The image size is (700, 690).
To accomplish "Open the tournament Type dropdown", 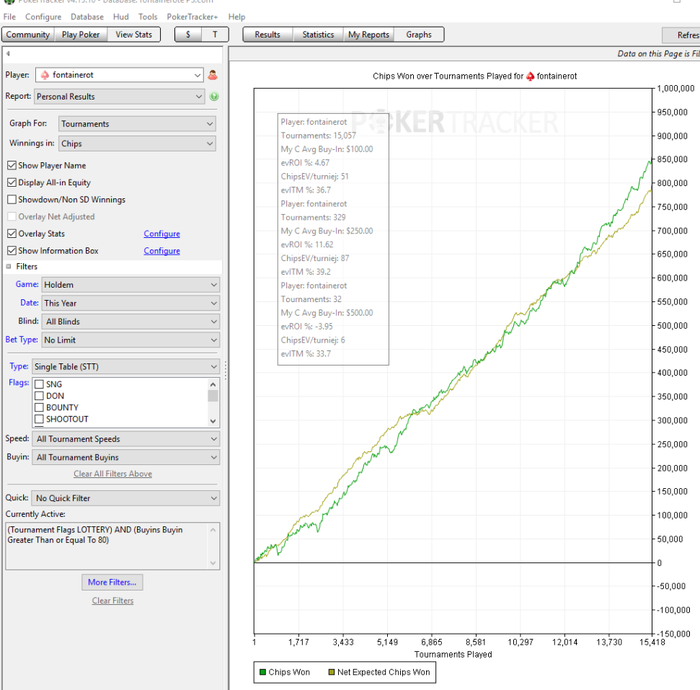I will click(x=126, y=366).
